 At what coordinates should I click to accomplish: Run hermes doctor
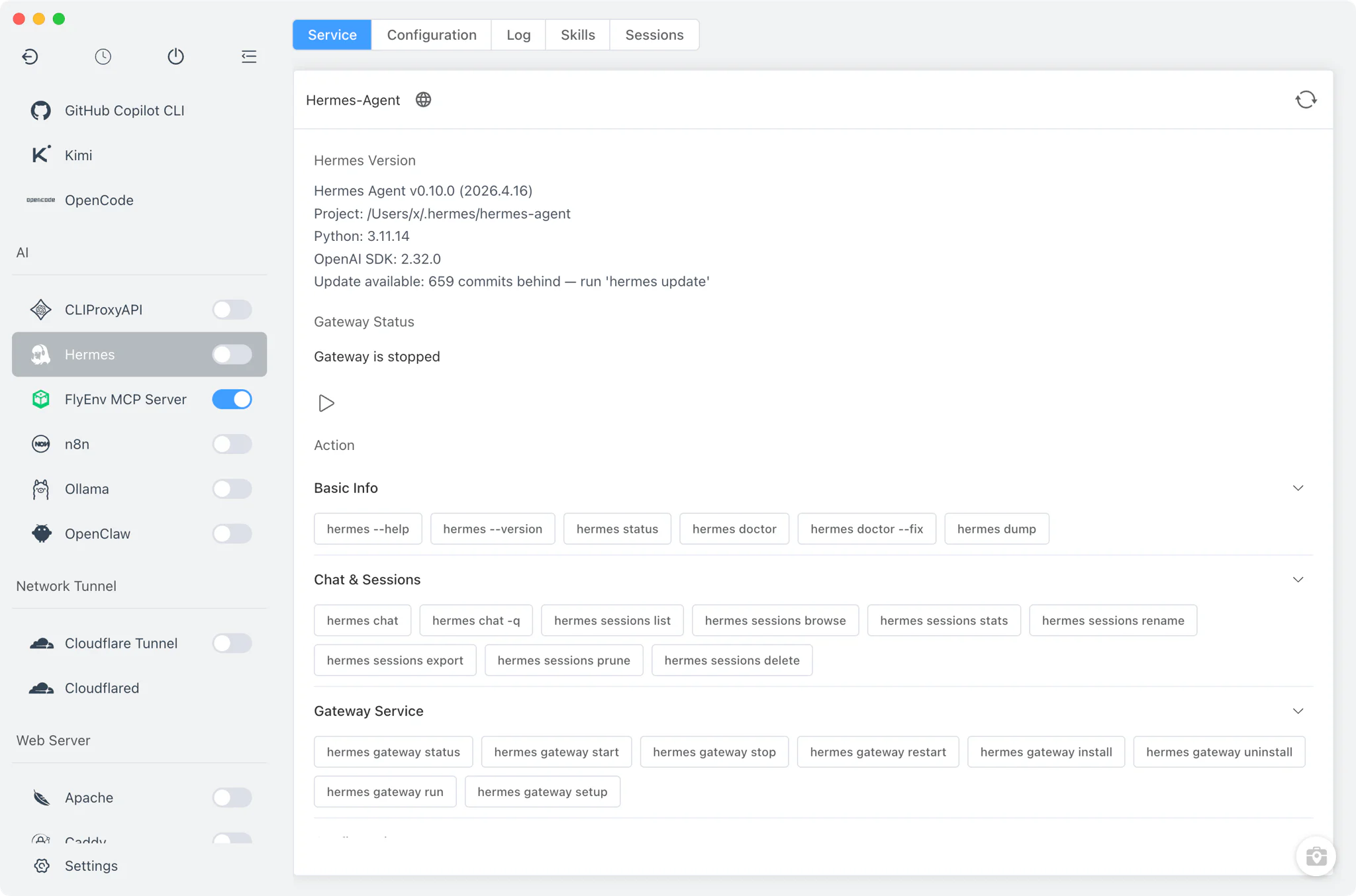point(734,529)
